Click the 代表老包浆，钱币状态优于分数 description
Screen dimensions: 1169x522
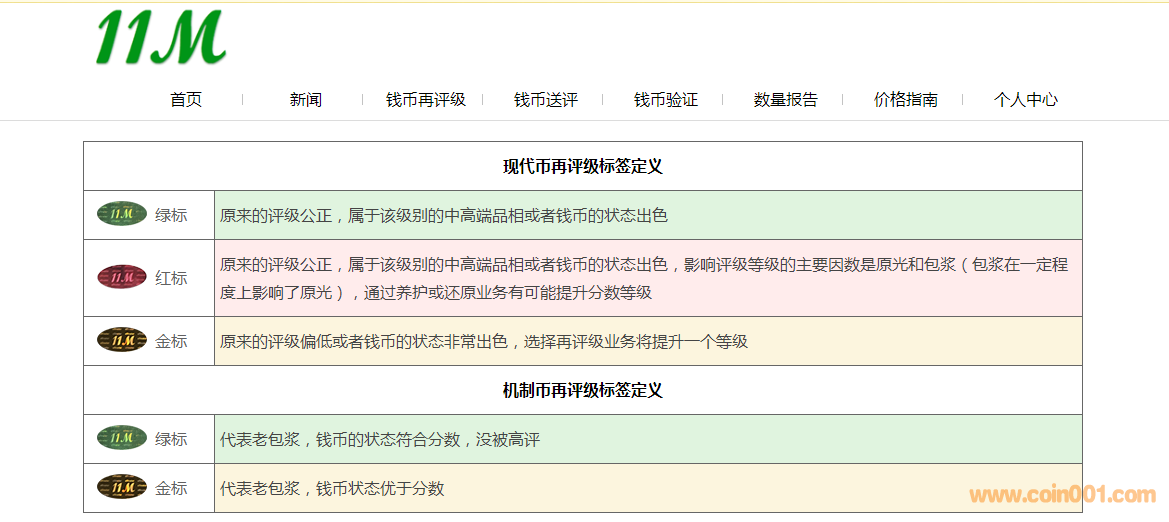point(332,488)
